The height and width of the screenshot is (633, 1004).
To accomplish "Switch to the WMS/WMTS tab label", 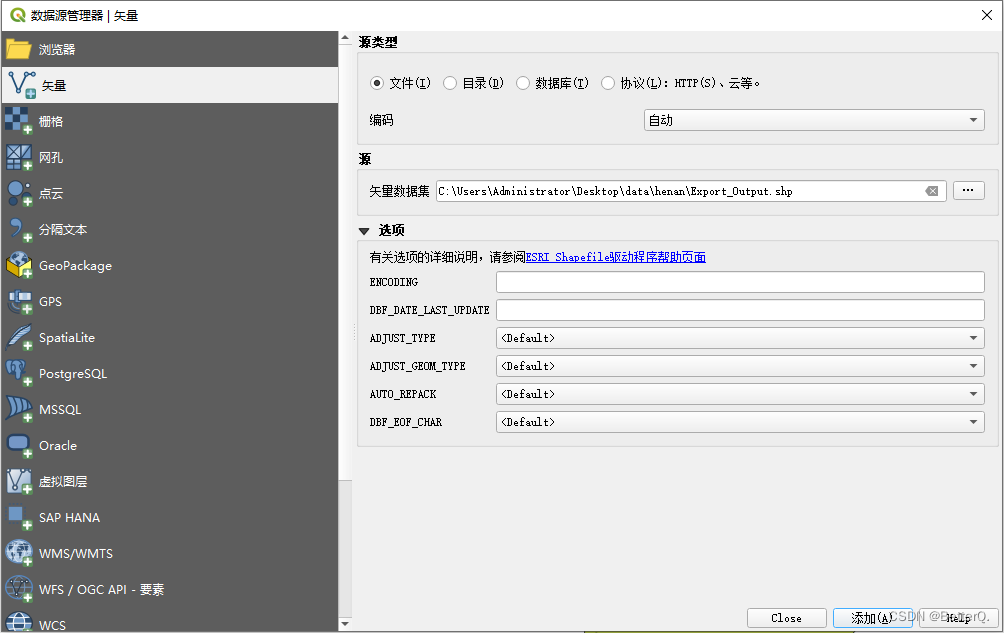I will [x=76, y=554].
